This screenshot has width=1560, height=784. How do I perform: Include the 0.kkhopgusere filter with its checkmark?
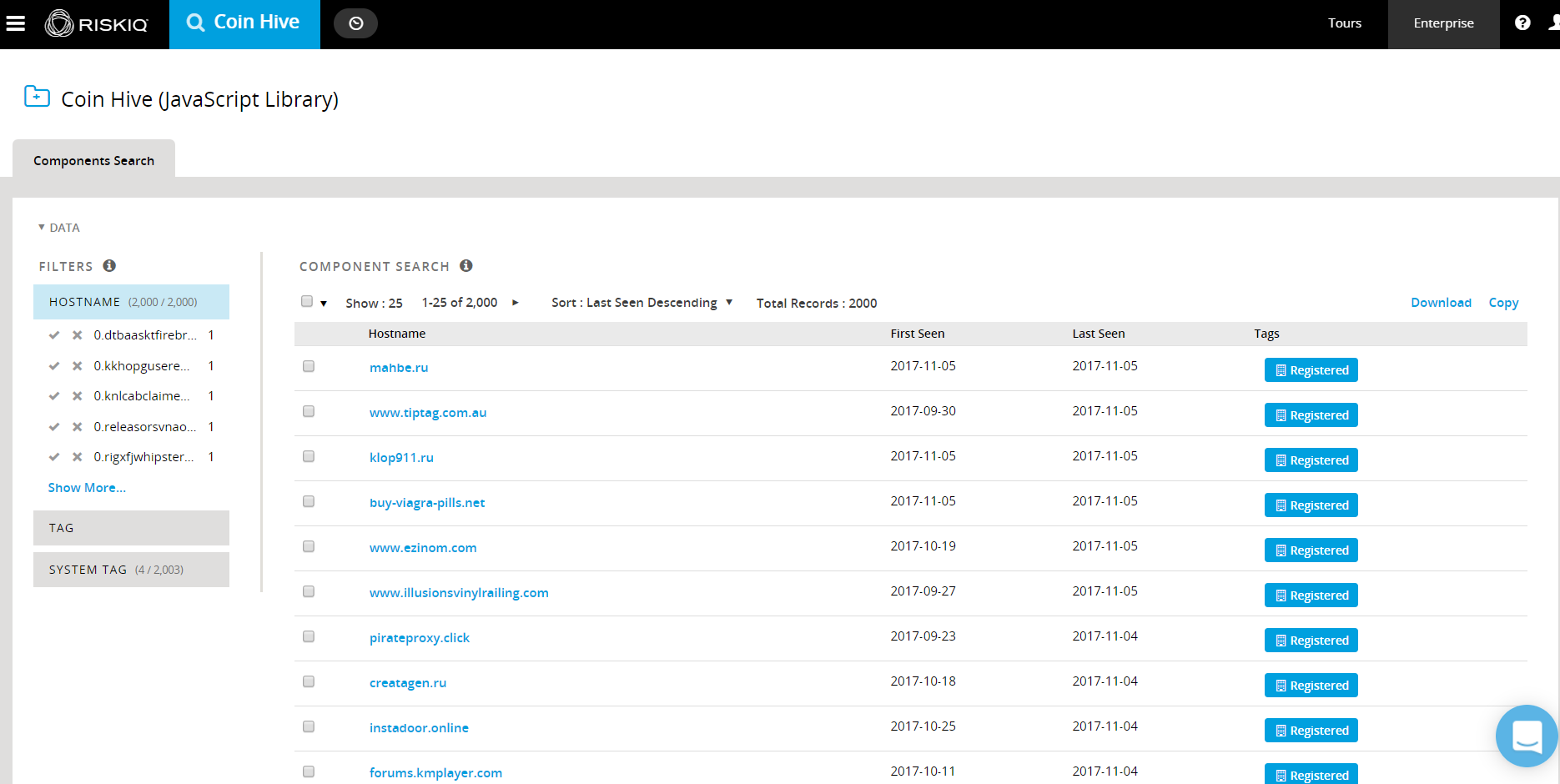(x=54, y=366)
